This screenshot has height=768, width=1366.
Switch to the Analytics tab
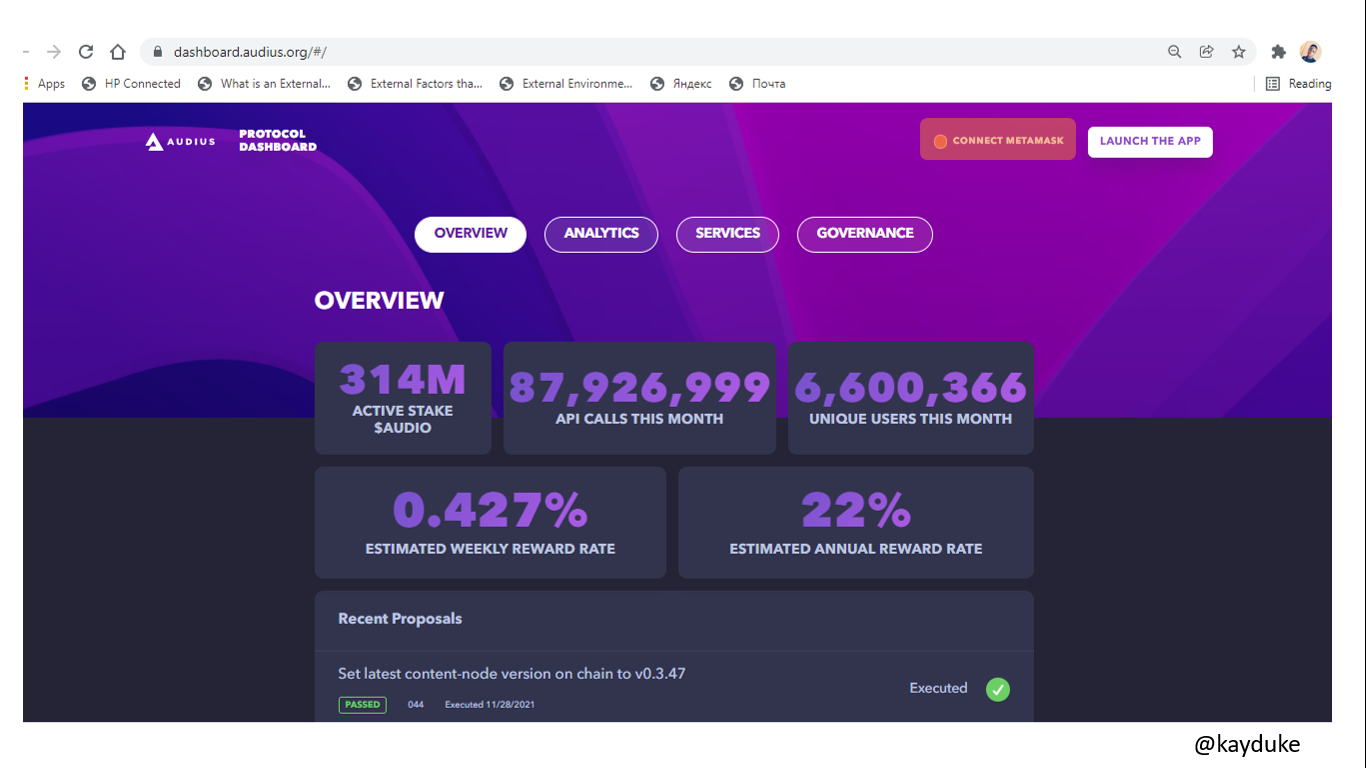tap(601, 234)
